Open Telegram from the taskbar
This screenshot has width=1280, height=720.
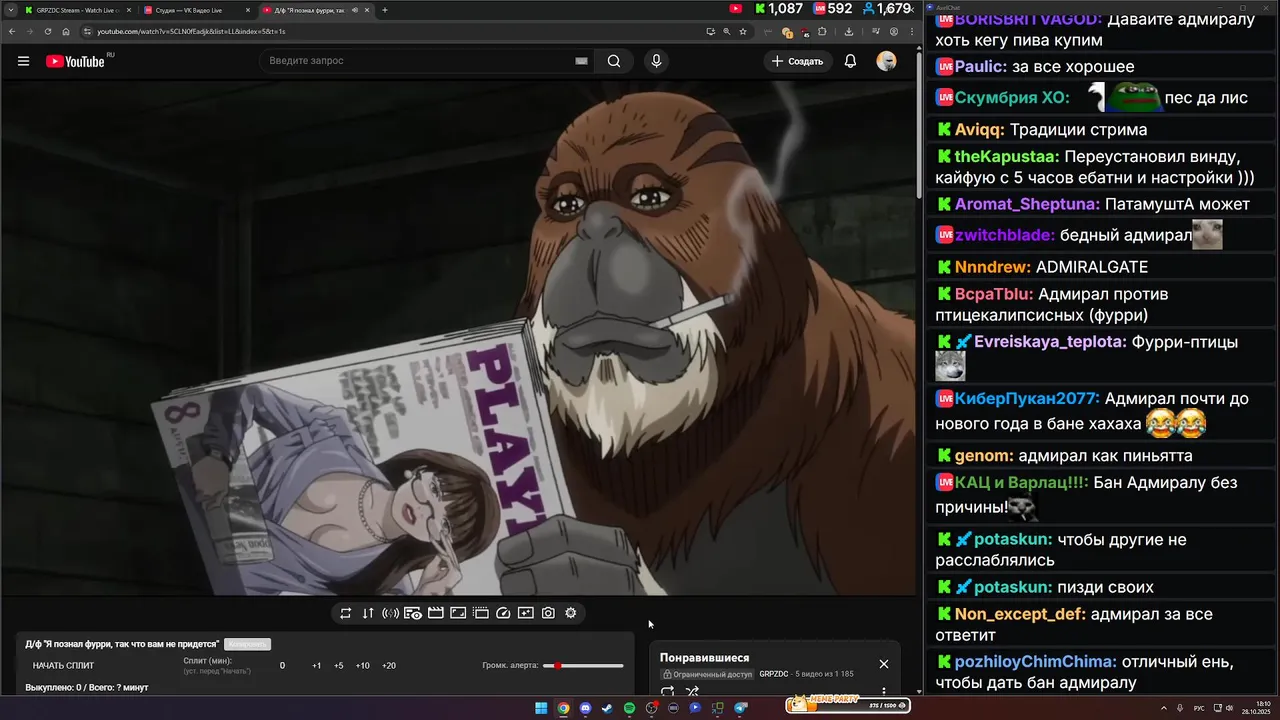click(740, 708)
